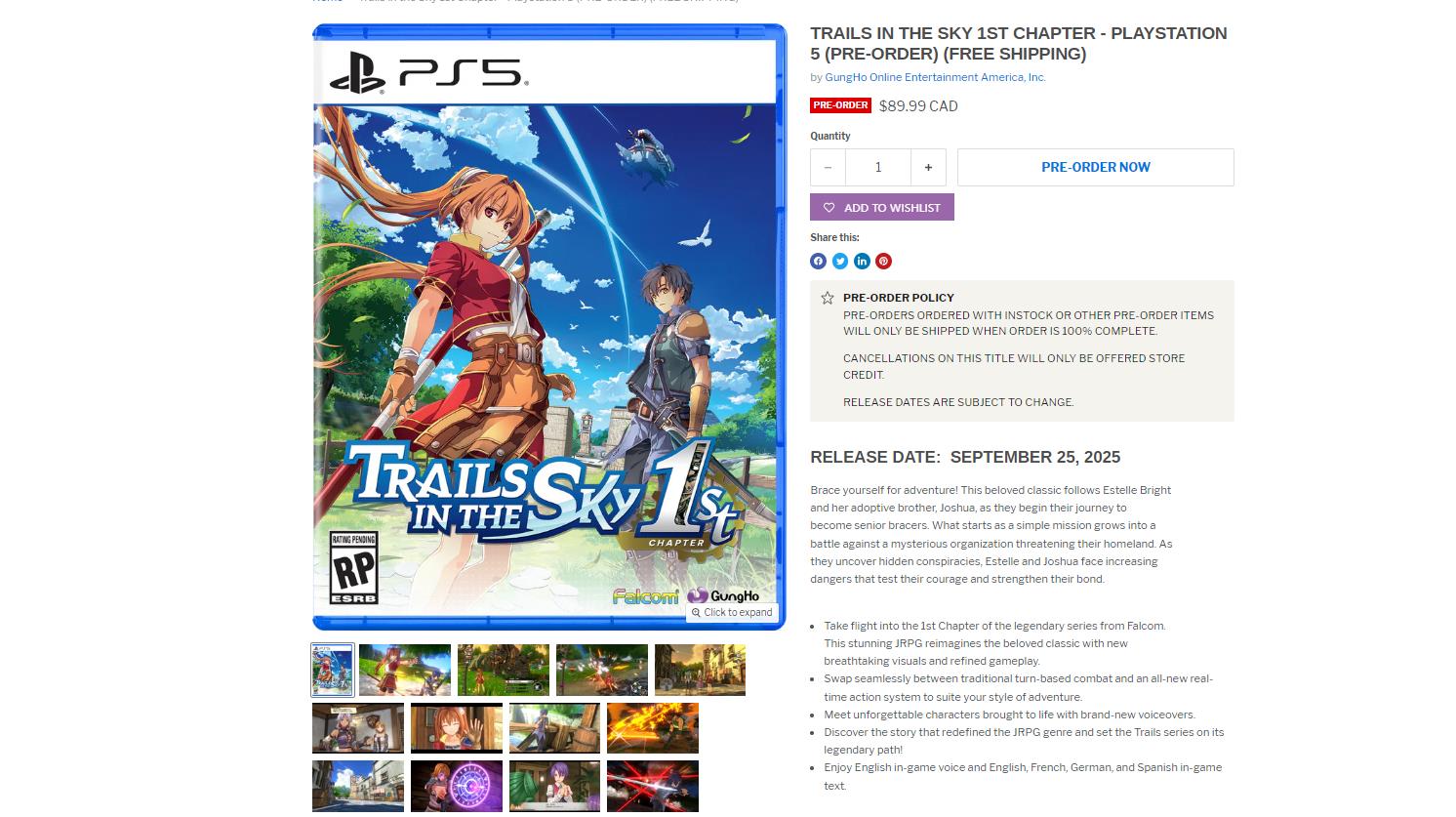Select the last thumbnail in the first row
This screenshot has width=1456, height=817.
[701, 670]
